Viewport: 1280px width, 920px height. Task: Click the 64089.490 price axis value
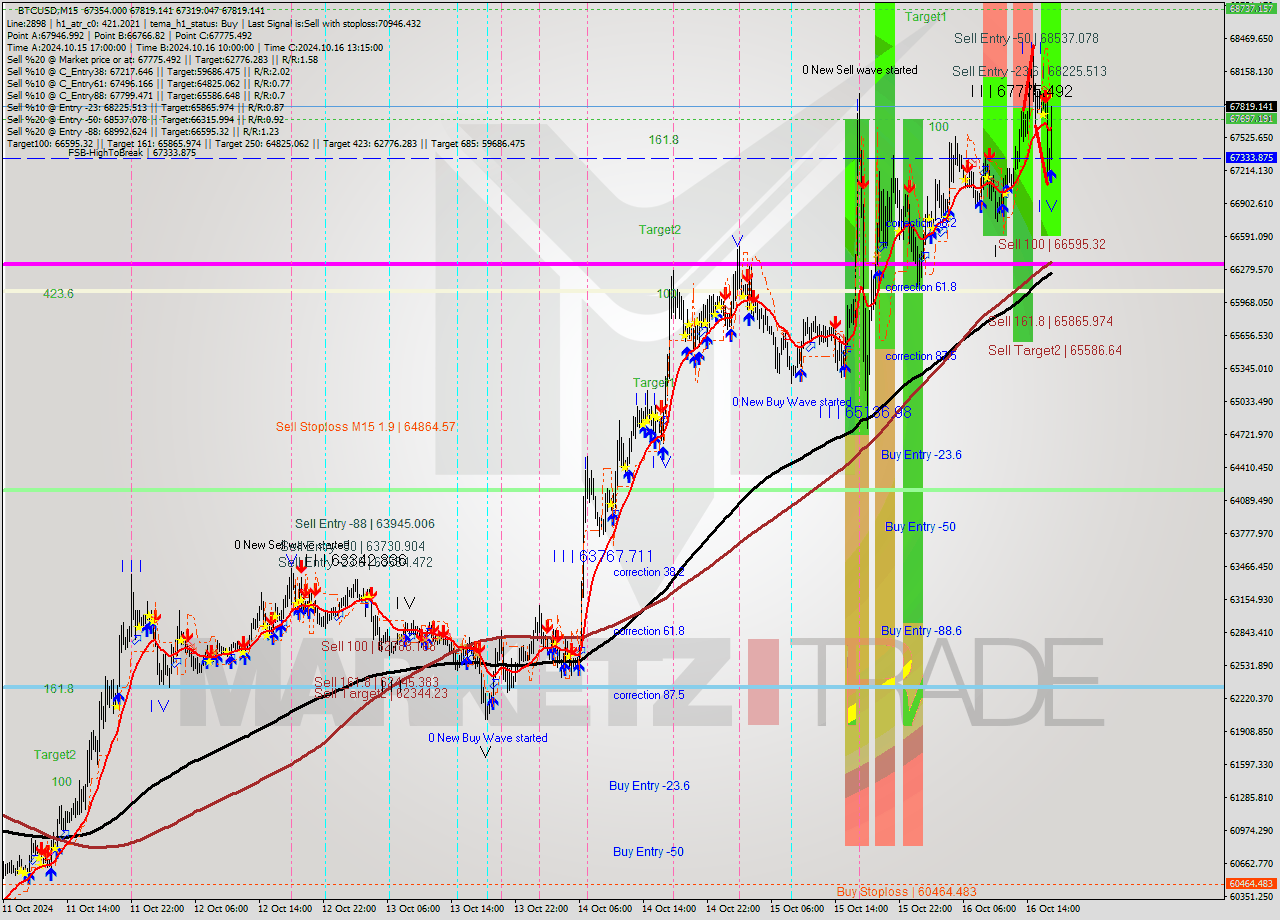click(x=1251, y=500)
